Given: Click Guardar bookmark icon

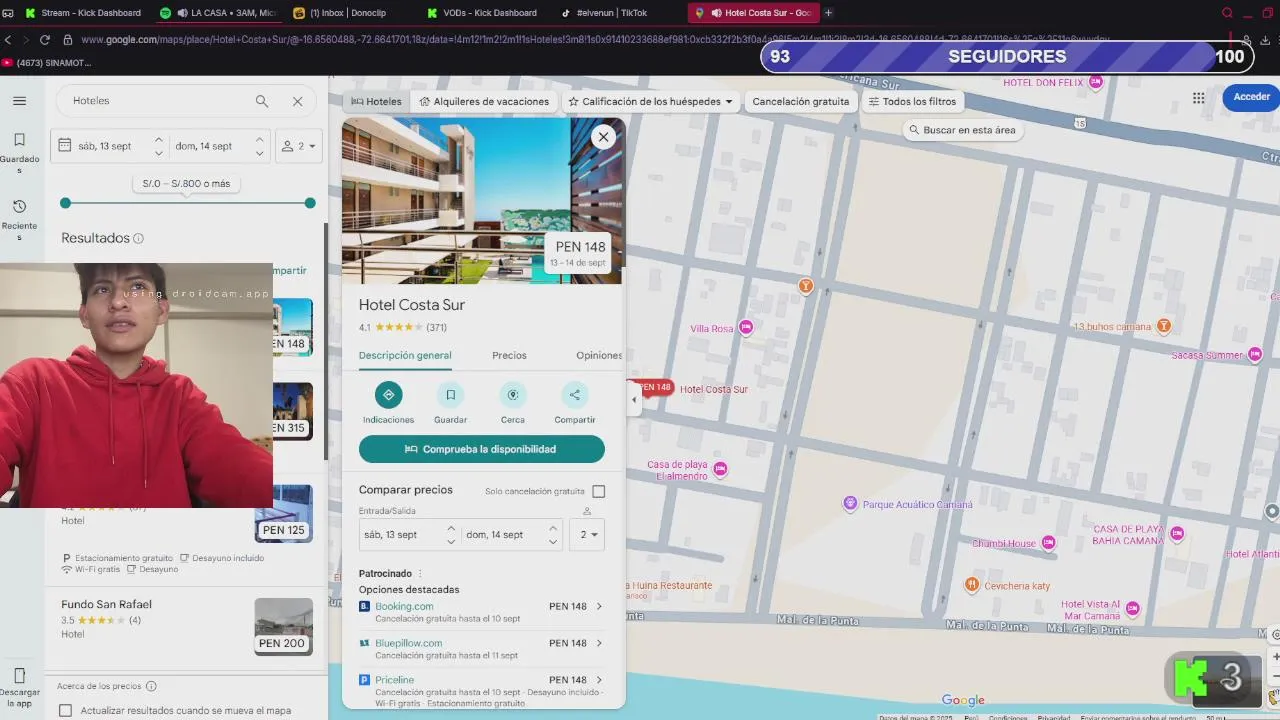Looking at the screenshot, I should [x=450, y=395].
